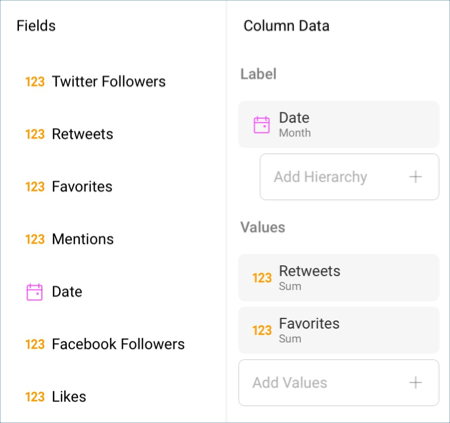The width and height of the screenshot is (450, 423).
Task: Click the numeric icon next to Retweets field
Action: click(35, 134)
